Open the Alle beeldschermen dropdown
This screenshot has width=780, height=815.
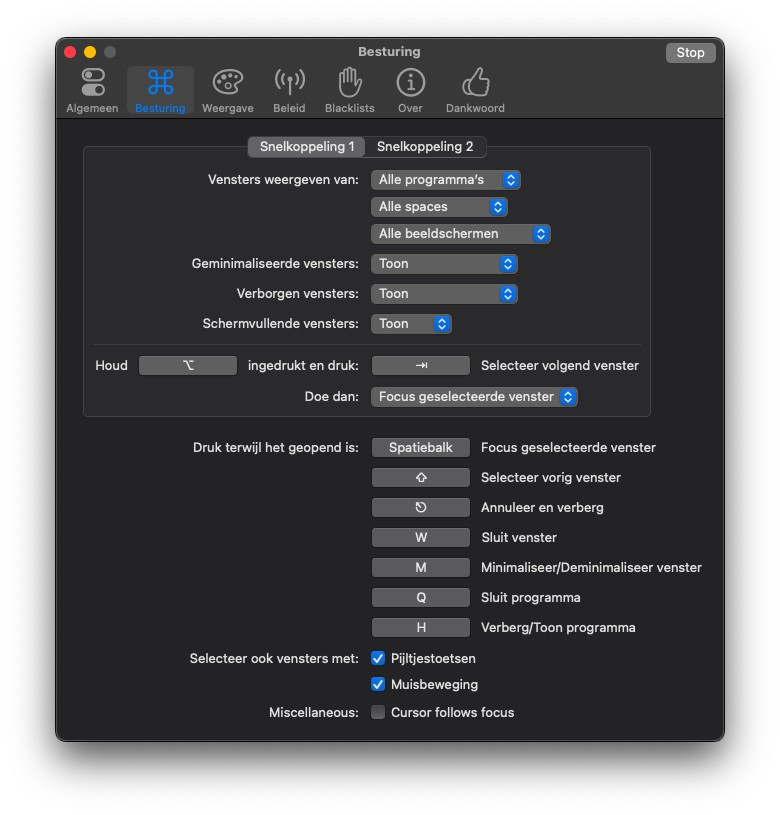[x=460, y=234]
